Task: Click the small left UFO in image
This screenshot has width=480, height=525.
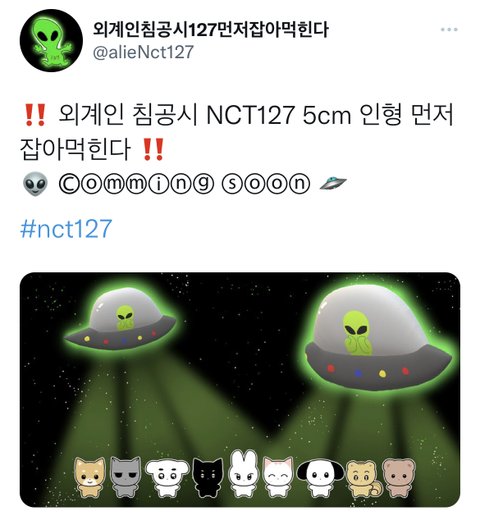Action: click(122, 320)
